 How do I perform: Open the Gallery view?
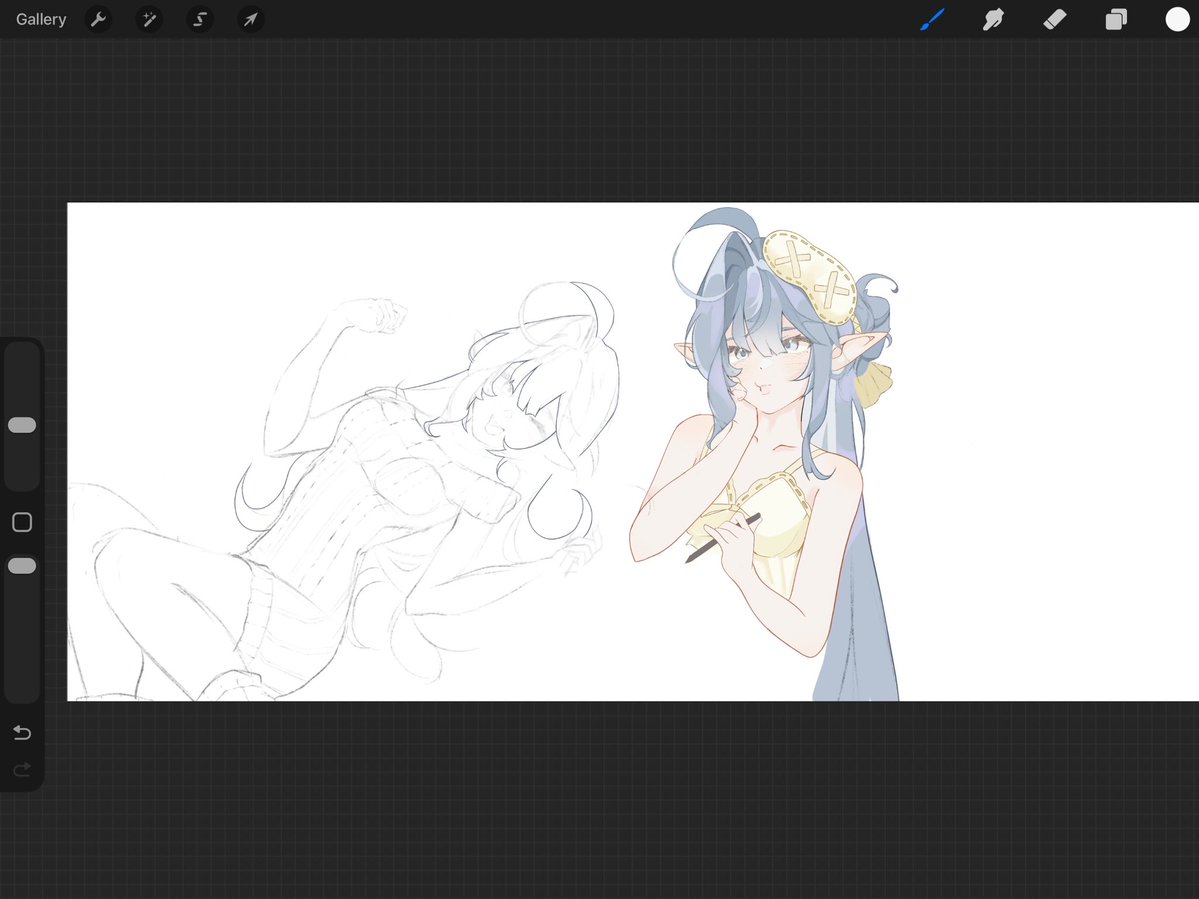41,19
